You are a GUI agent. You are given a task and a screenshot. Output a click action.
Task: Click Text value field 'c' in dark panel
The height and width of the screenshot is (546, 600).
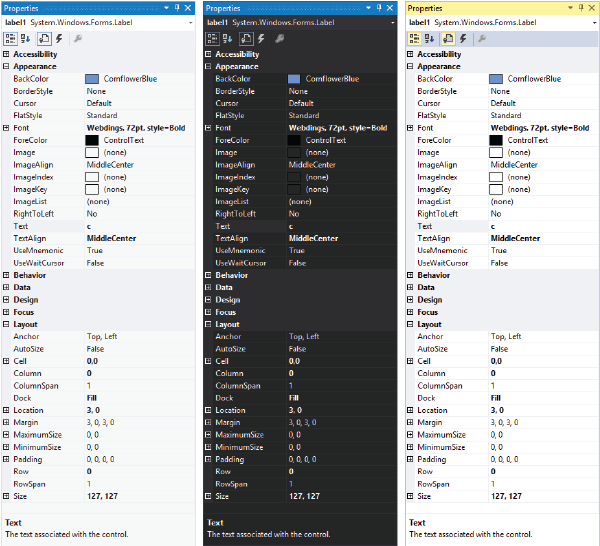coord(341,226)
